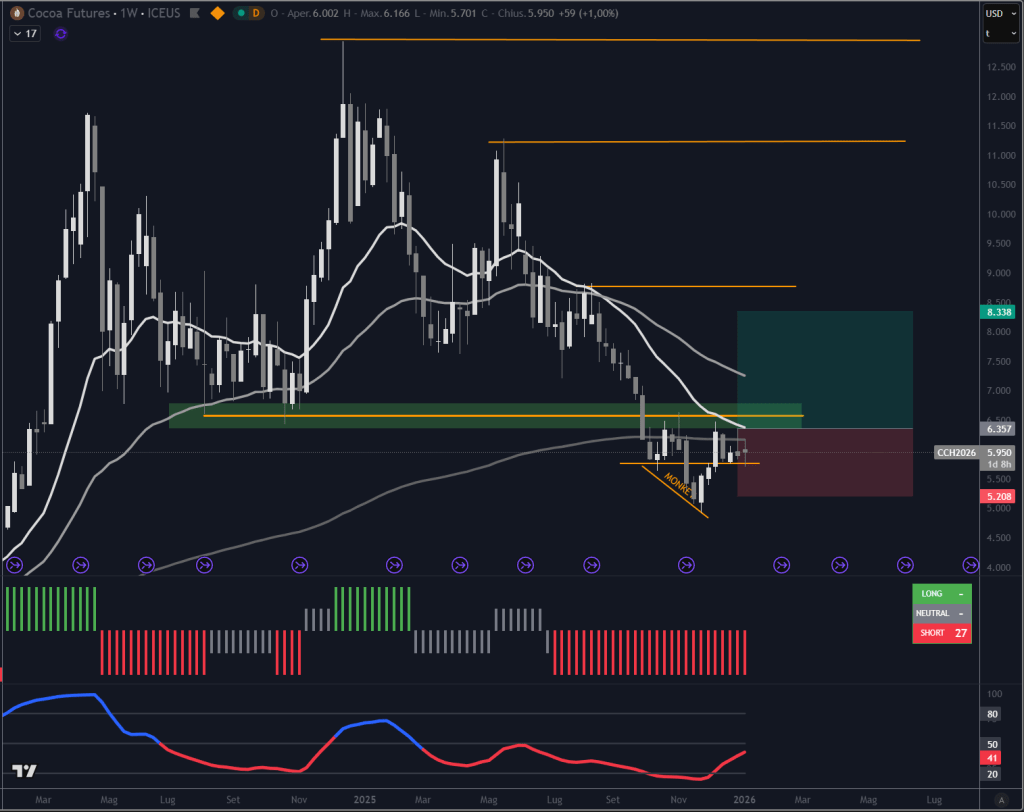Click the Cocoa Futures symbol legend
The height and width of the screenshot is (812, 1024).
coord(70,14)
